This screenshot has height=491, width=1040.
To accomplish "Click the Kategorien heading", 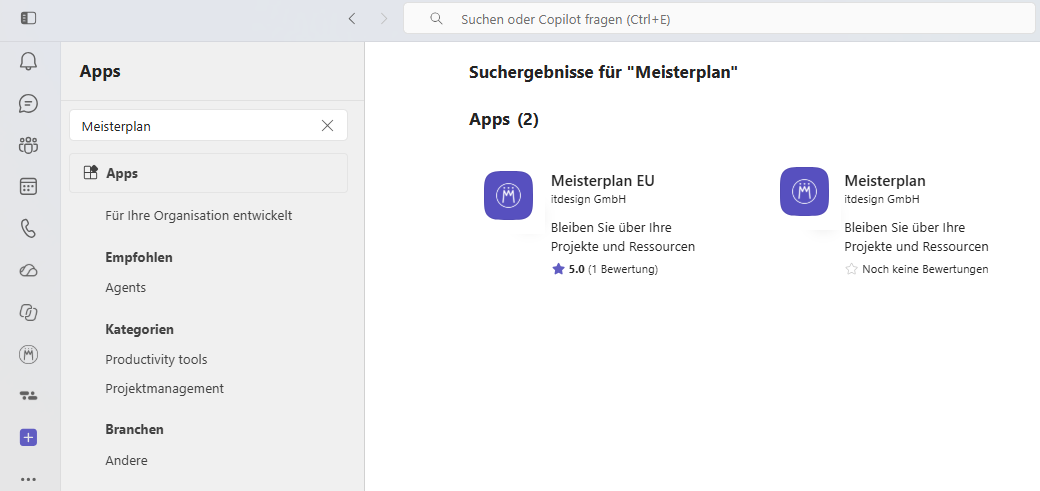I will pos(140,329).
